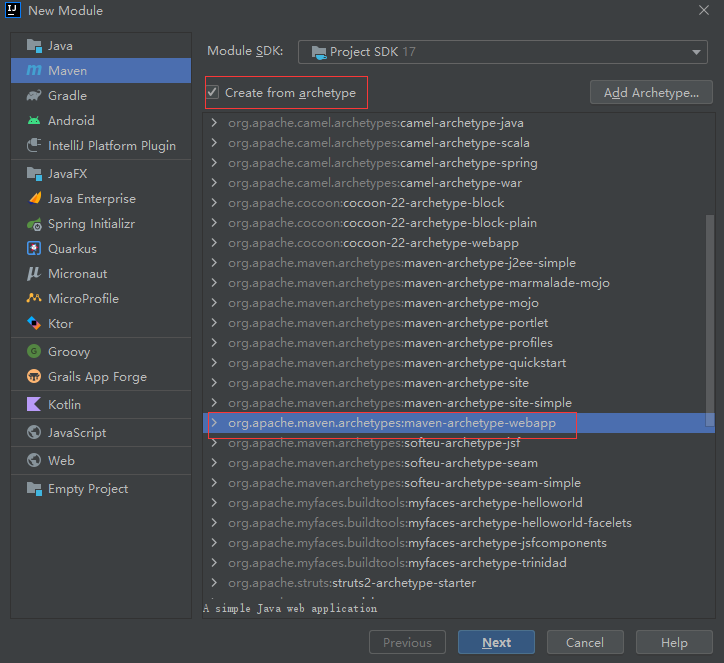The width and height of the screenshot is (724, 663).
Task: Click the IntelliJ IDEA logo in title bar
Action: (12, 10)
